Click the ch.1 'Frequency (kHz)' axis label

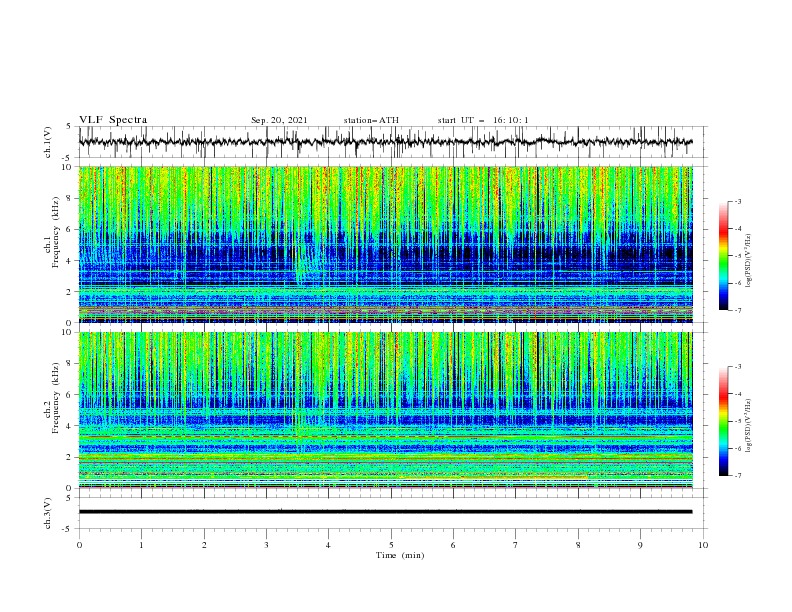pyautogui.click(x=55, y=232)
